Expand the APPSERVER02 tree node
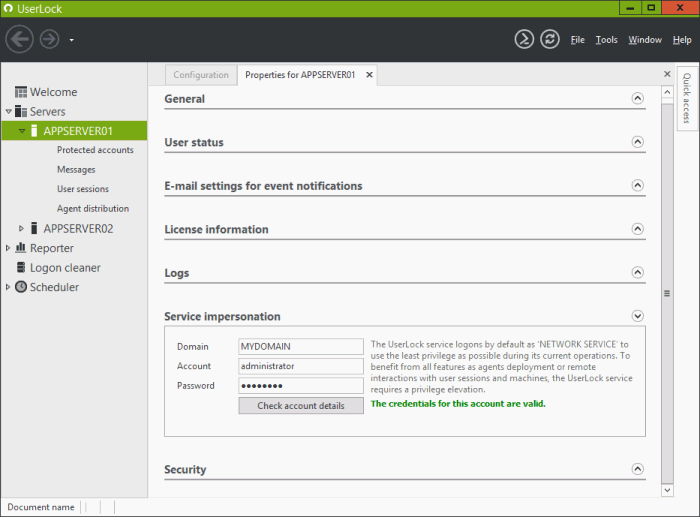 click(x=21, y=229)
